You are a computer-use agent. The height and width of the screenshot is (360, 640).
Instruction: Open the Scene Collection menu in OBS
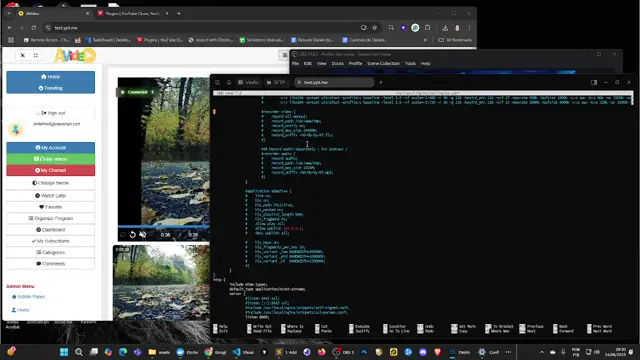pos(383,64)
